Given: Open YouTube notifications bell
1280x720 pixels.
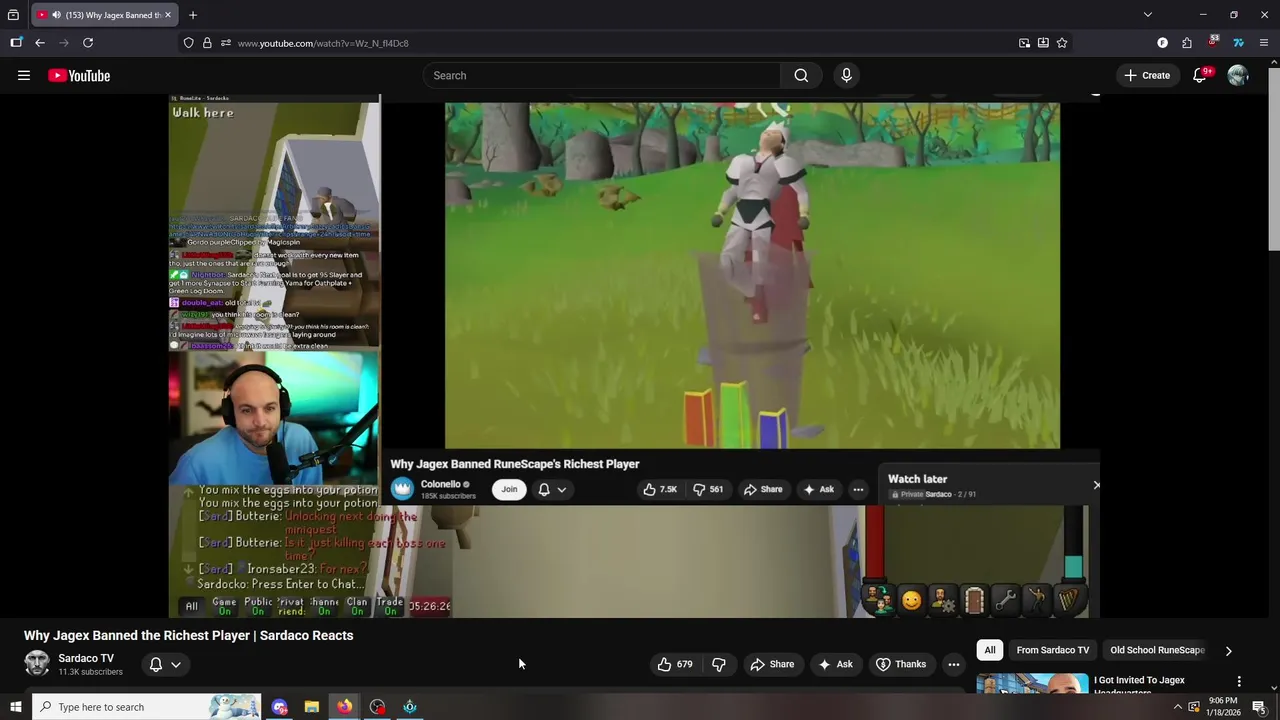Looking at the screenshot, I should click(1200, 75).
